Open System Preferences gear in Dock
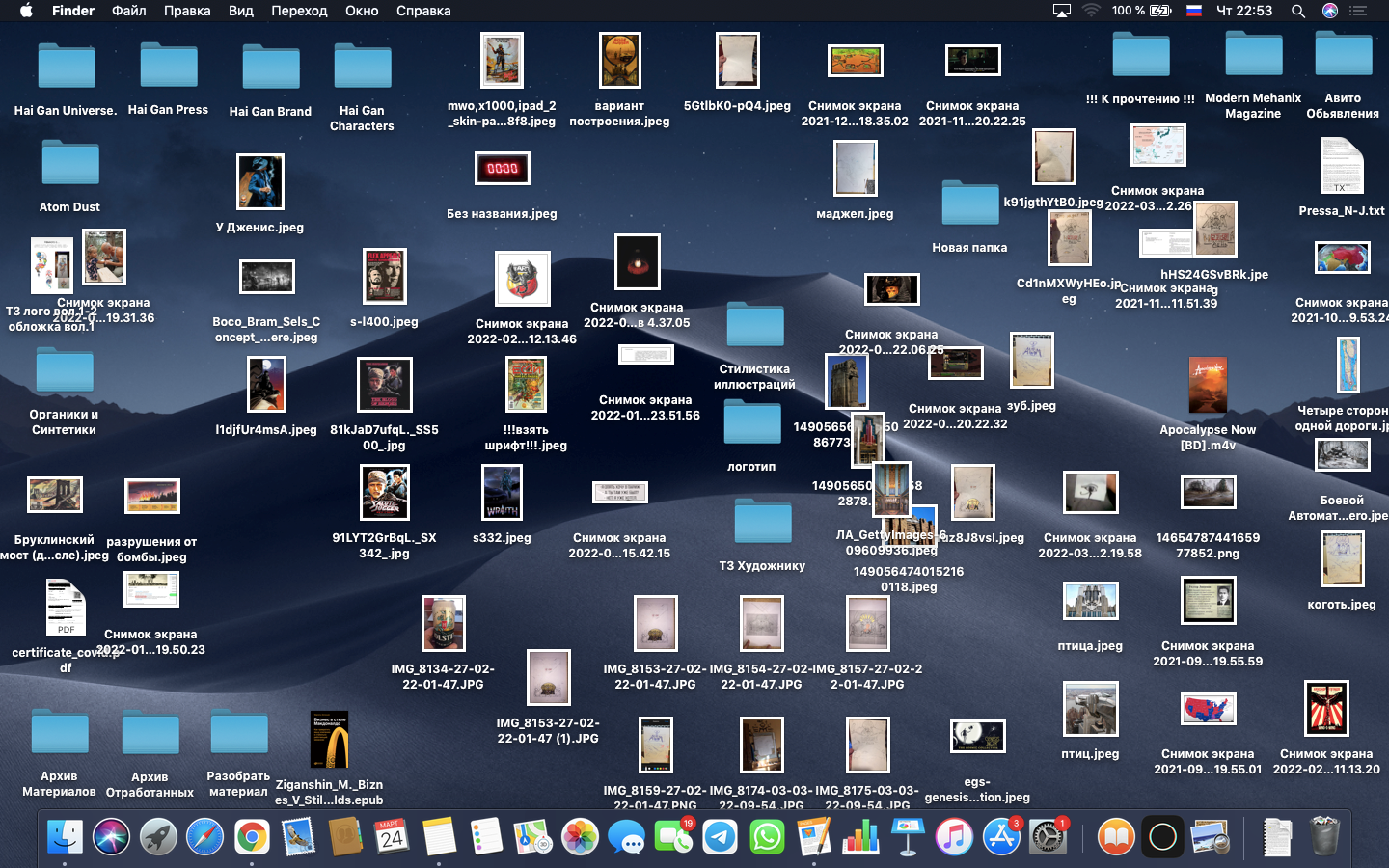 click(1048, 837)
